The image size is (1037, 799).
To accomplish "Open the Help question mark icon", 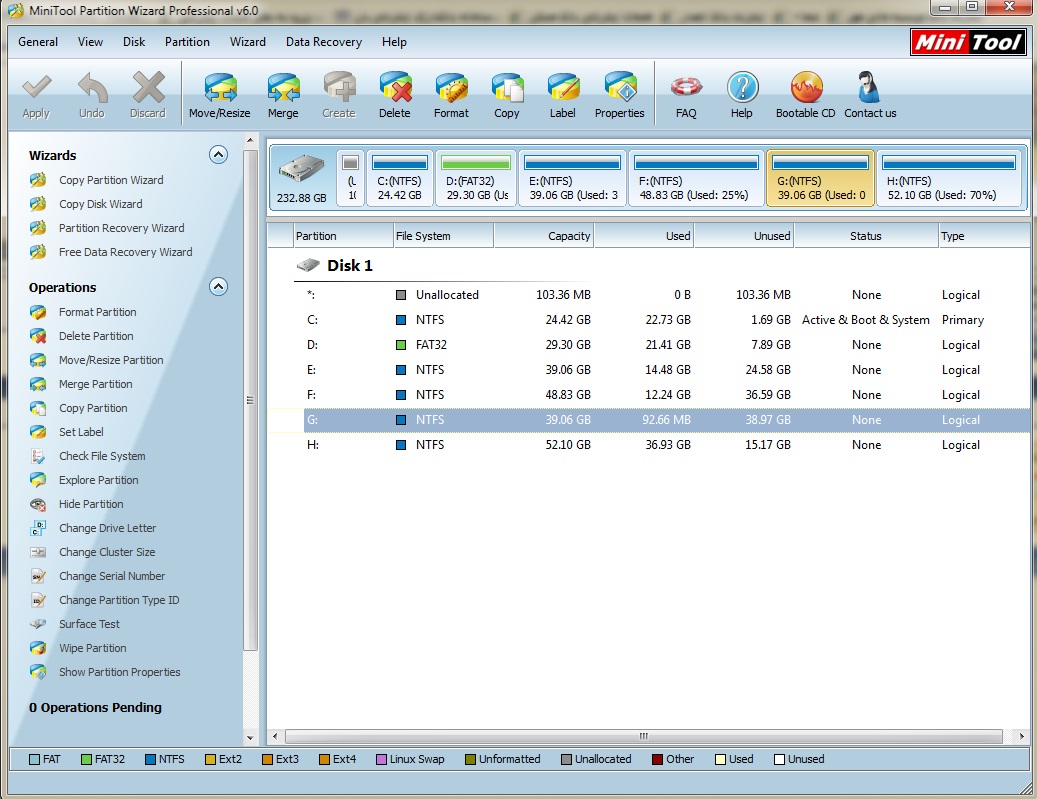I will (x=742, y=88).
